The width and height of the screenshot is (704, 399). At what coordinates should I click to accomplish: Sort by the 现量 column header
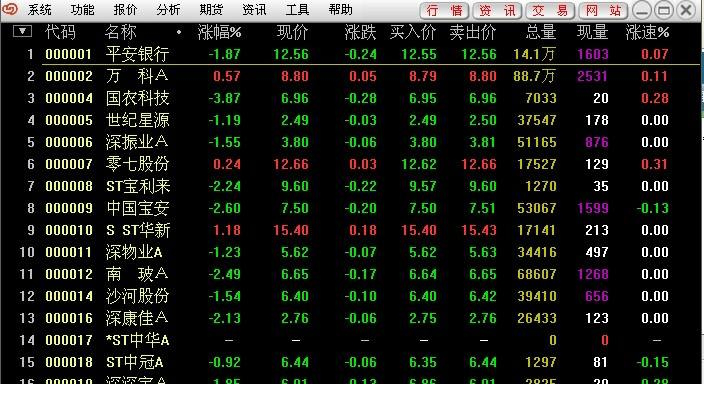point(593,32)
